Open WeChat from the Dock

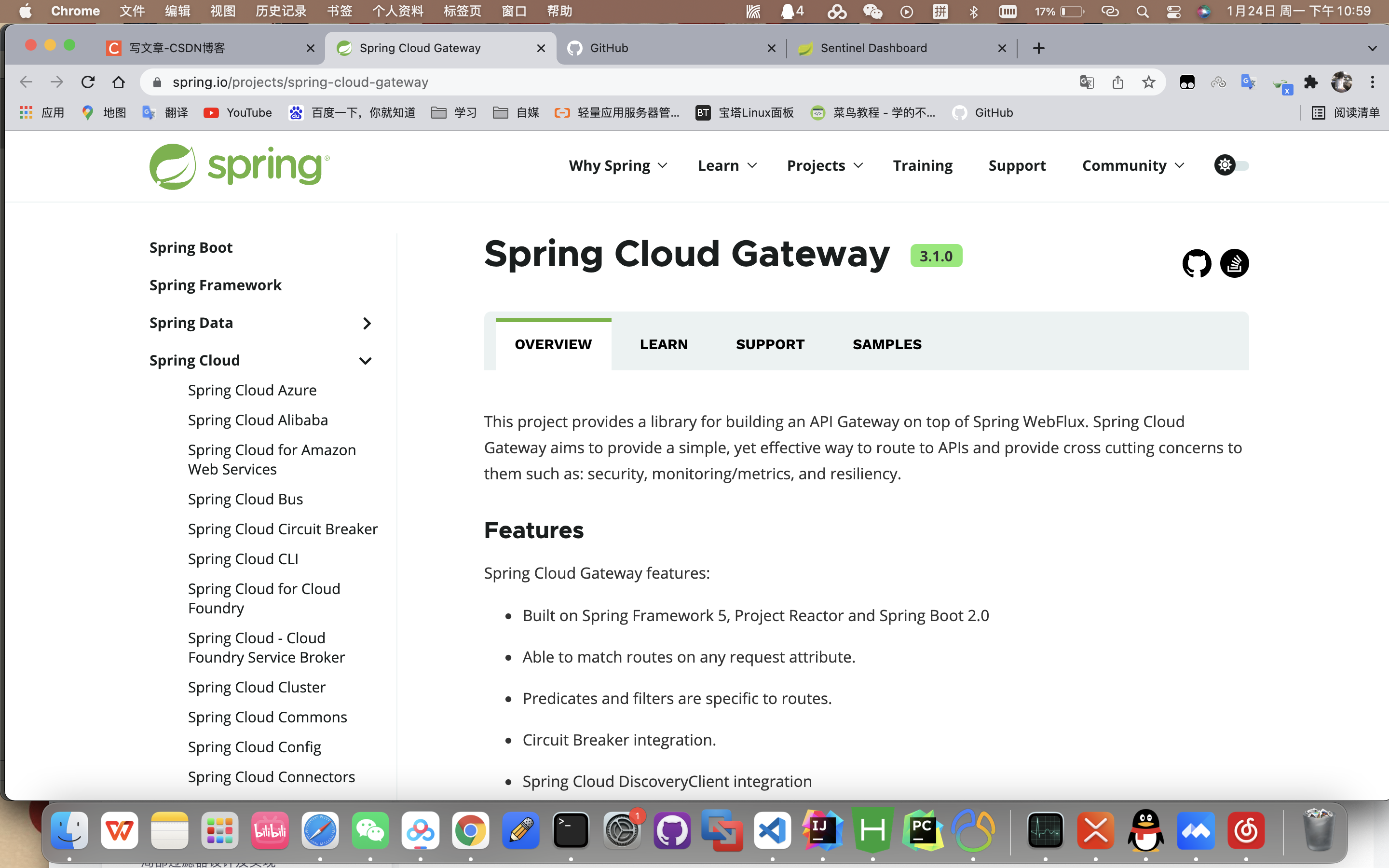point(370,830)
